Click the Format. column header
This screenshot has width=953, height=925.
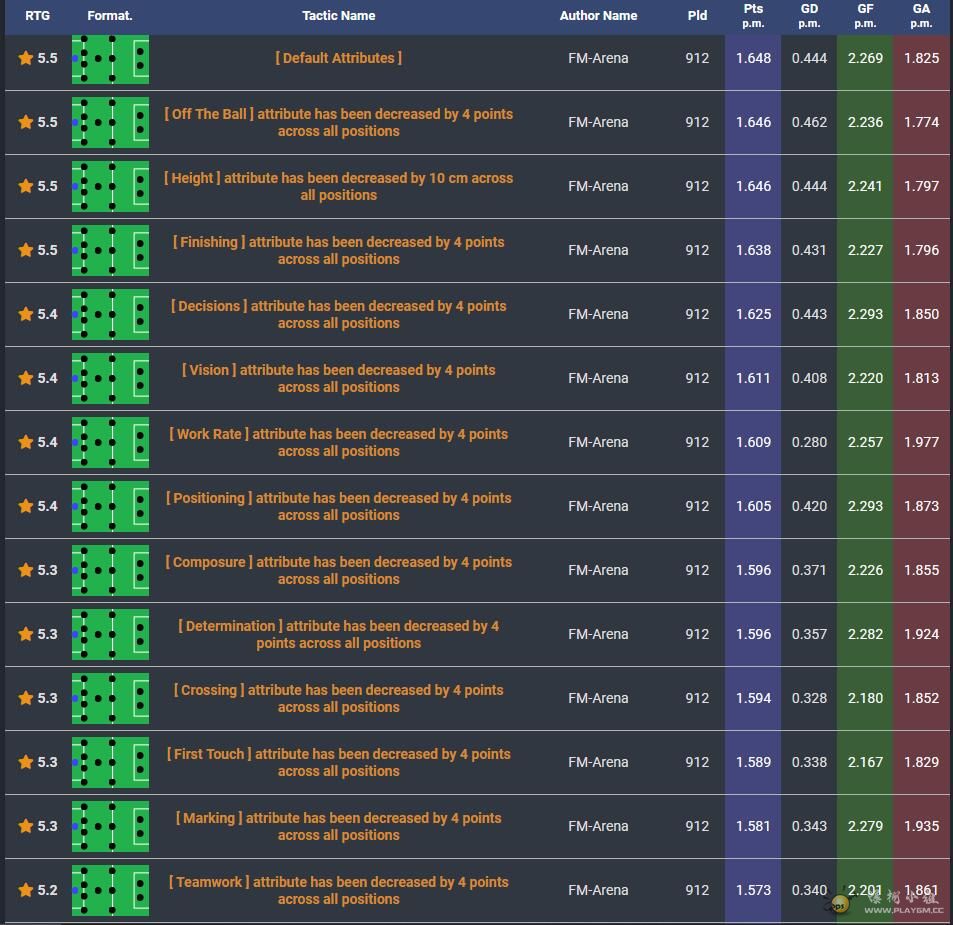[x=110, y=16]
